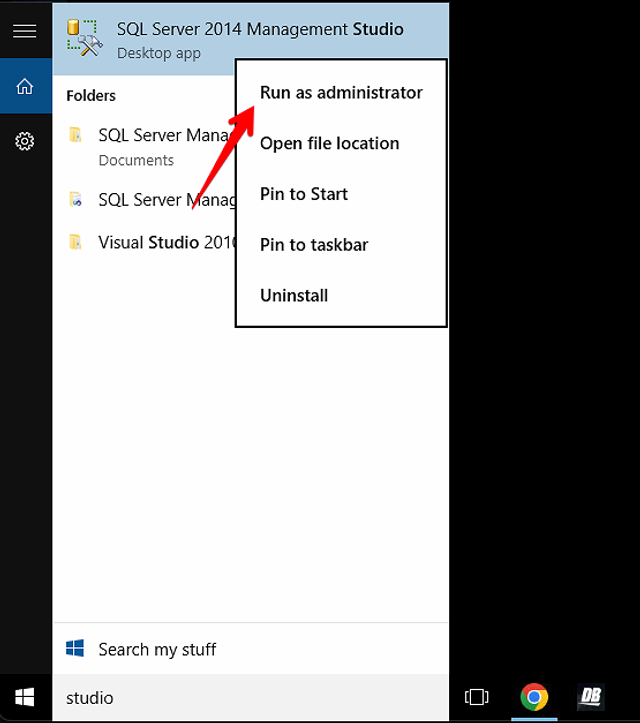
Task: Open the DB app in taskbar
Action: coord(591,697)
